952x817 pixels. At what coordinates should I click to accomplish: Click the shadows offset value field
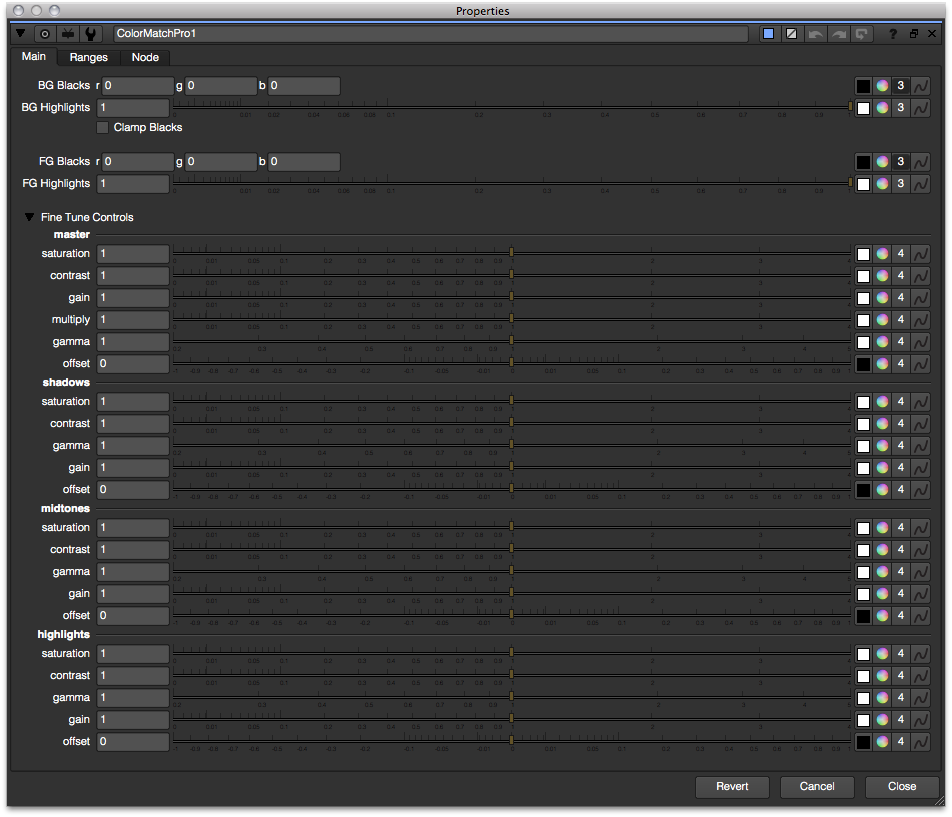[x=133, y=489]
